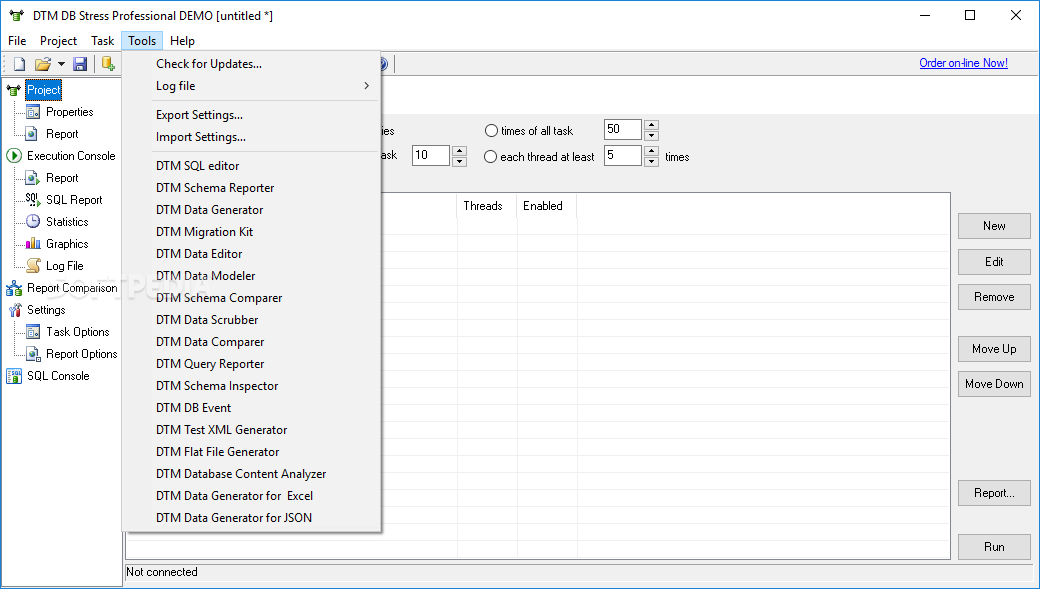This screenshot has width=1040, height=589.
Task: Click the Move Down button
Action: [994, 384]
